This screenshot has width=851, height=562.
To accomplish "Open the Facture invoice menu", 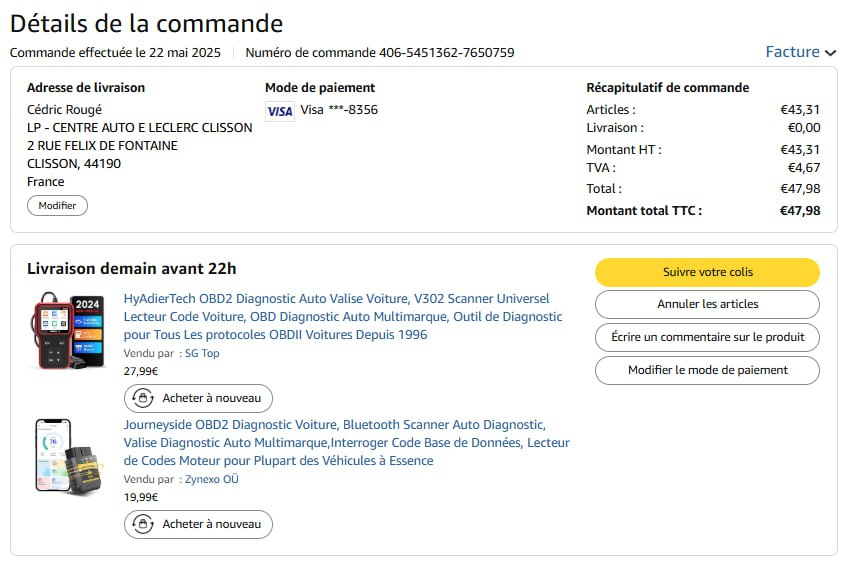I will pos(792,52).
